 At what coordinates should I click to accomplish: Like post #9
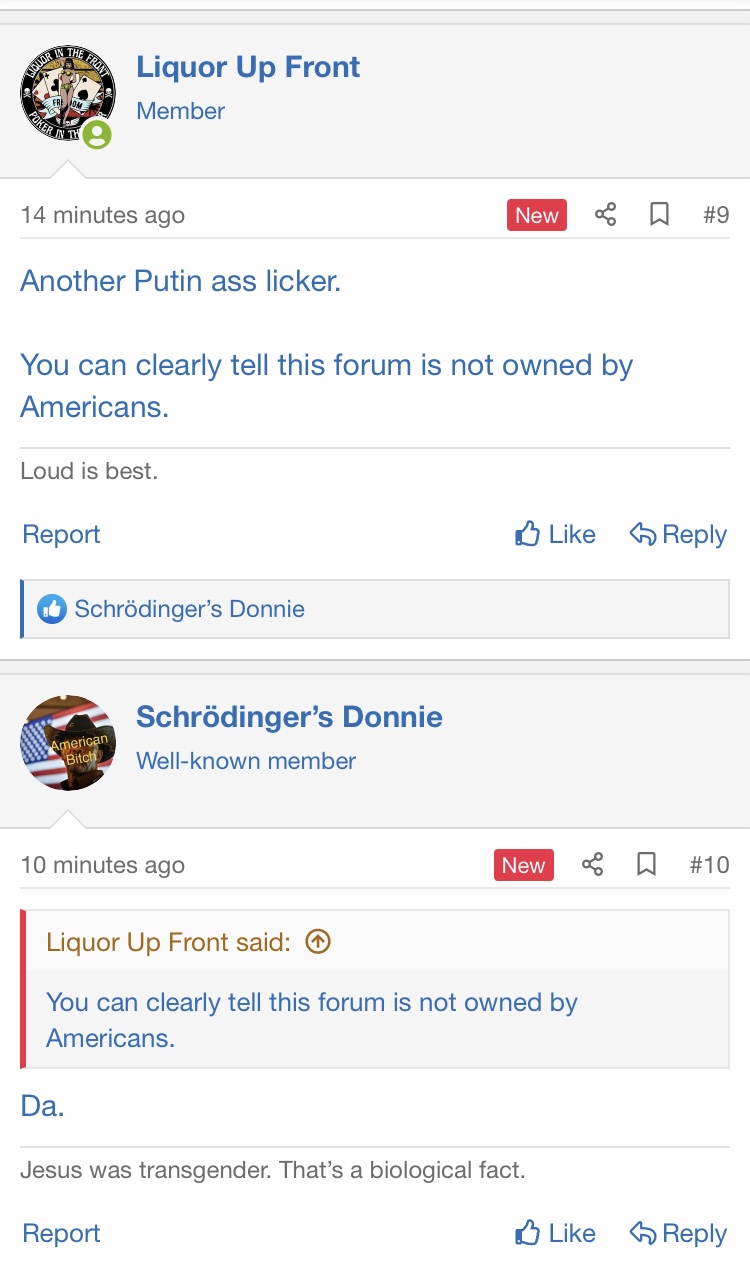tap(555, 535)
